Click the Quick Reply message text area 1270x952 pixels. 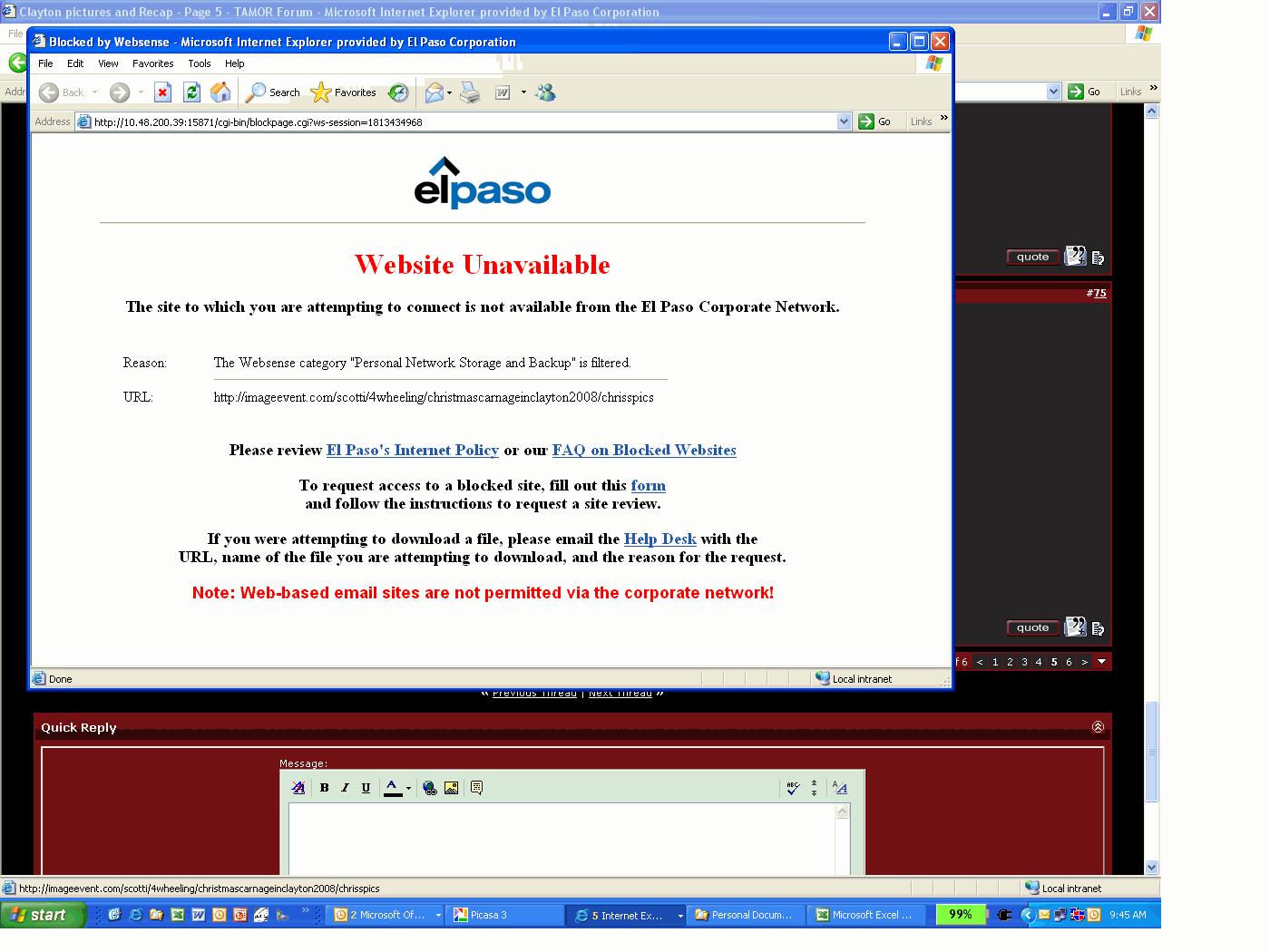click(x=562, y=839)
